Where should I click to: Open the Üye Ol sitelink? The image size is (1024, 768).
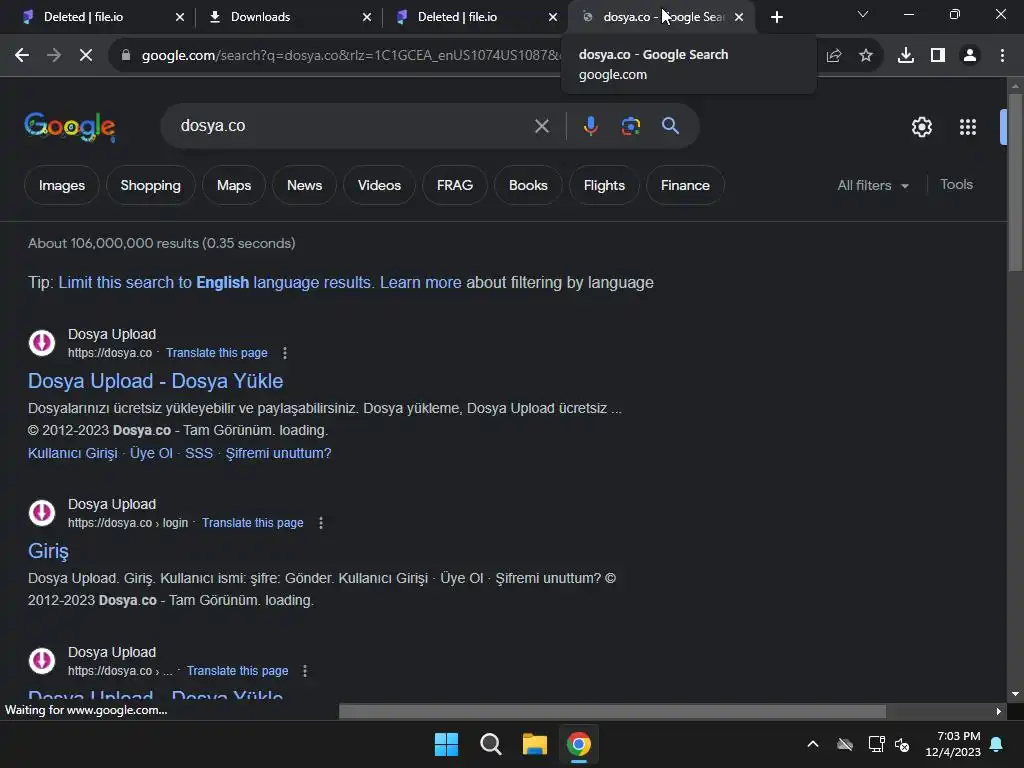(152, 453)
